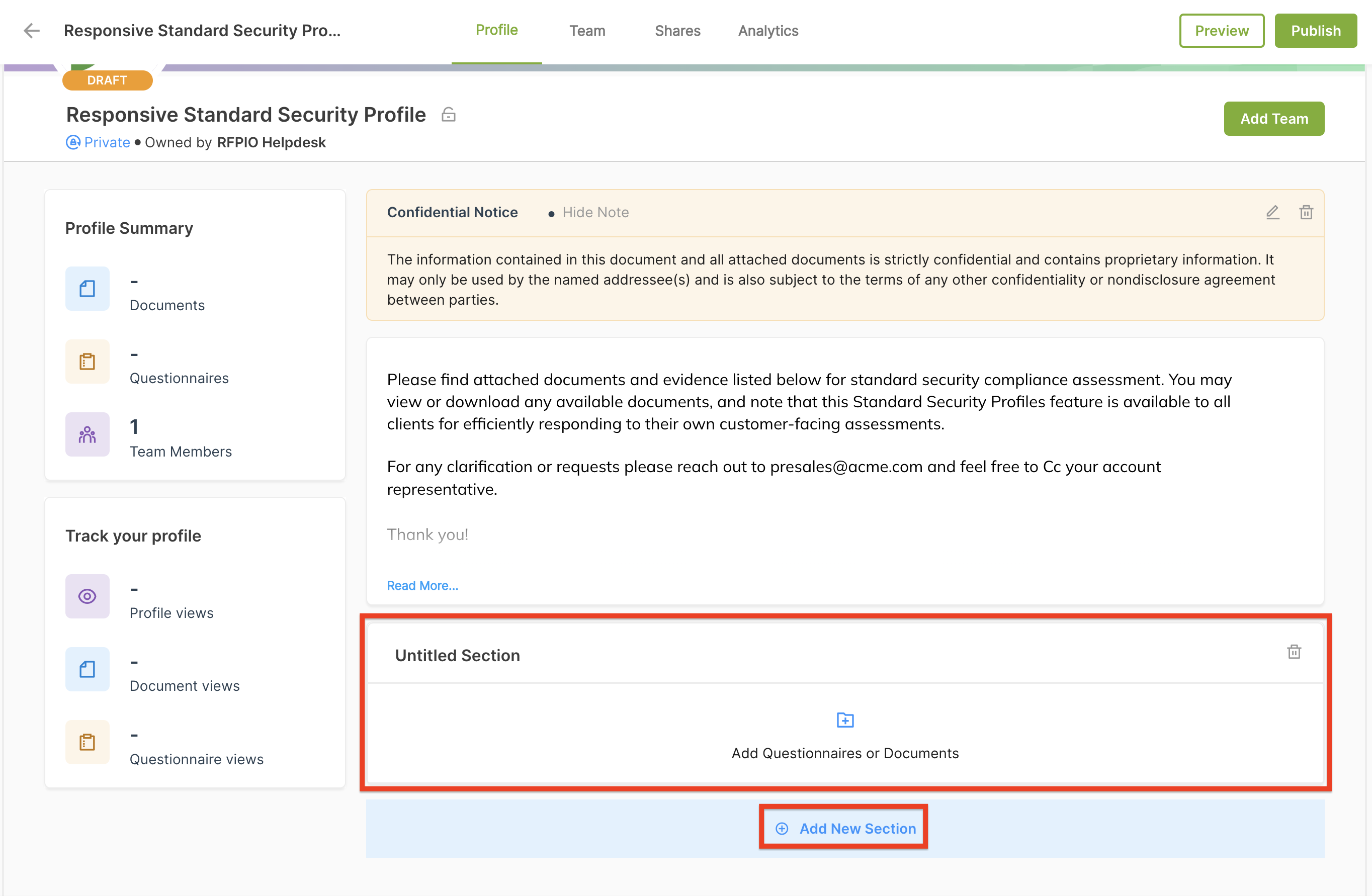
Task: Click the unlock icon beside the profile title
Action: (x=449, y=115)
